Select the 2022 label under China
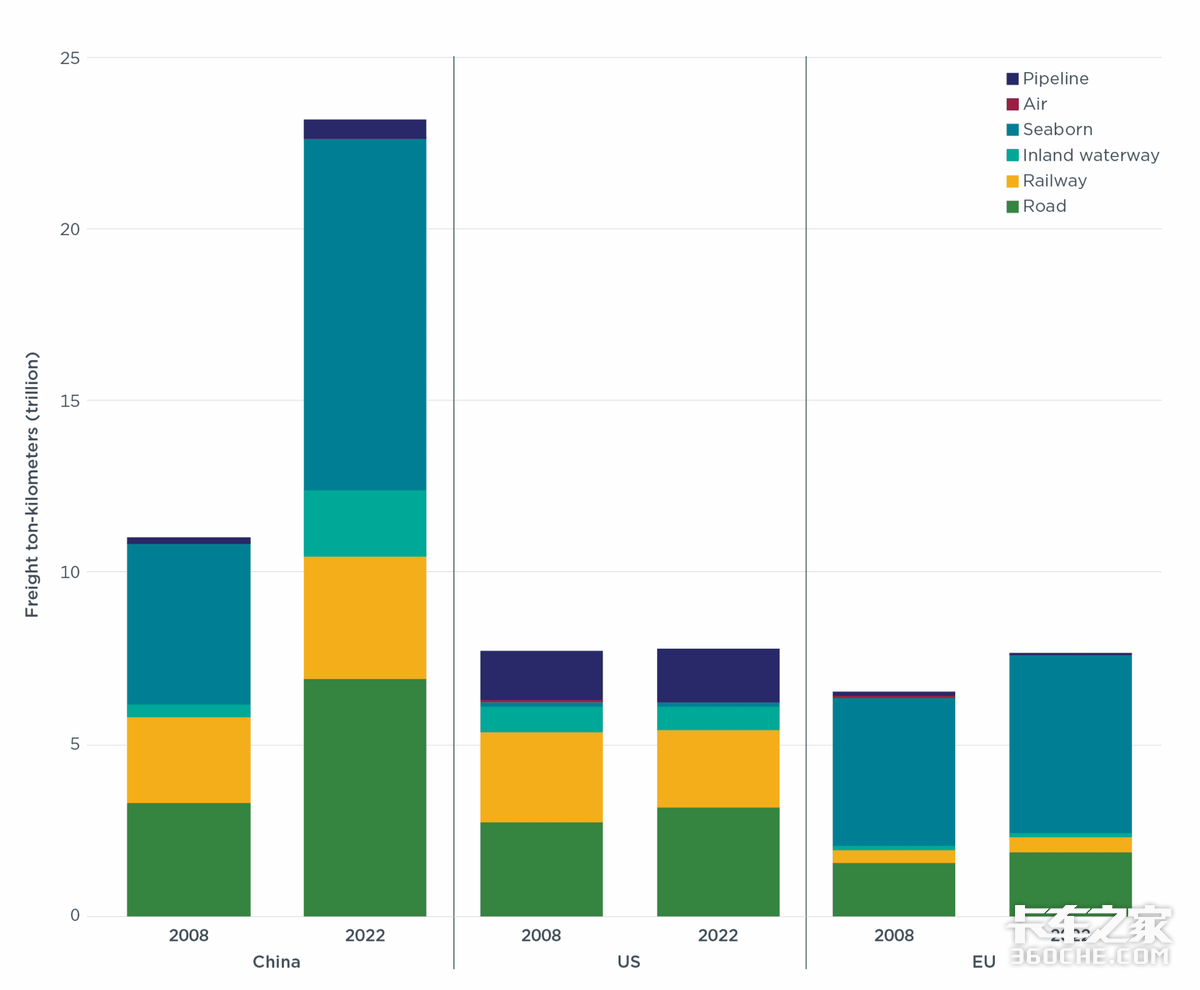 (x=365, y=936)
